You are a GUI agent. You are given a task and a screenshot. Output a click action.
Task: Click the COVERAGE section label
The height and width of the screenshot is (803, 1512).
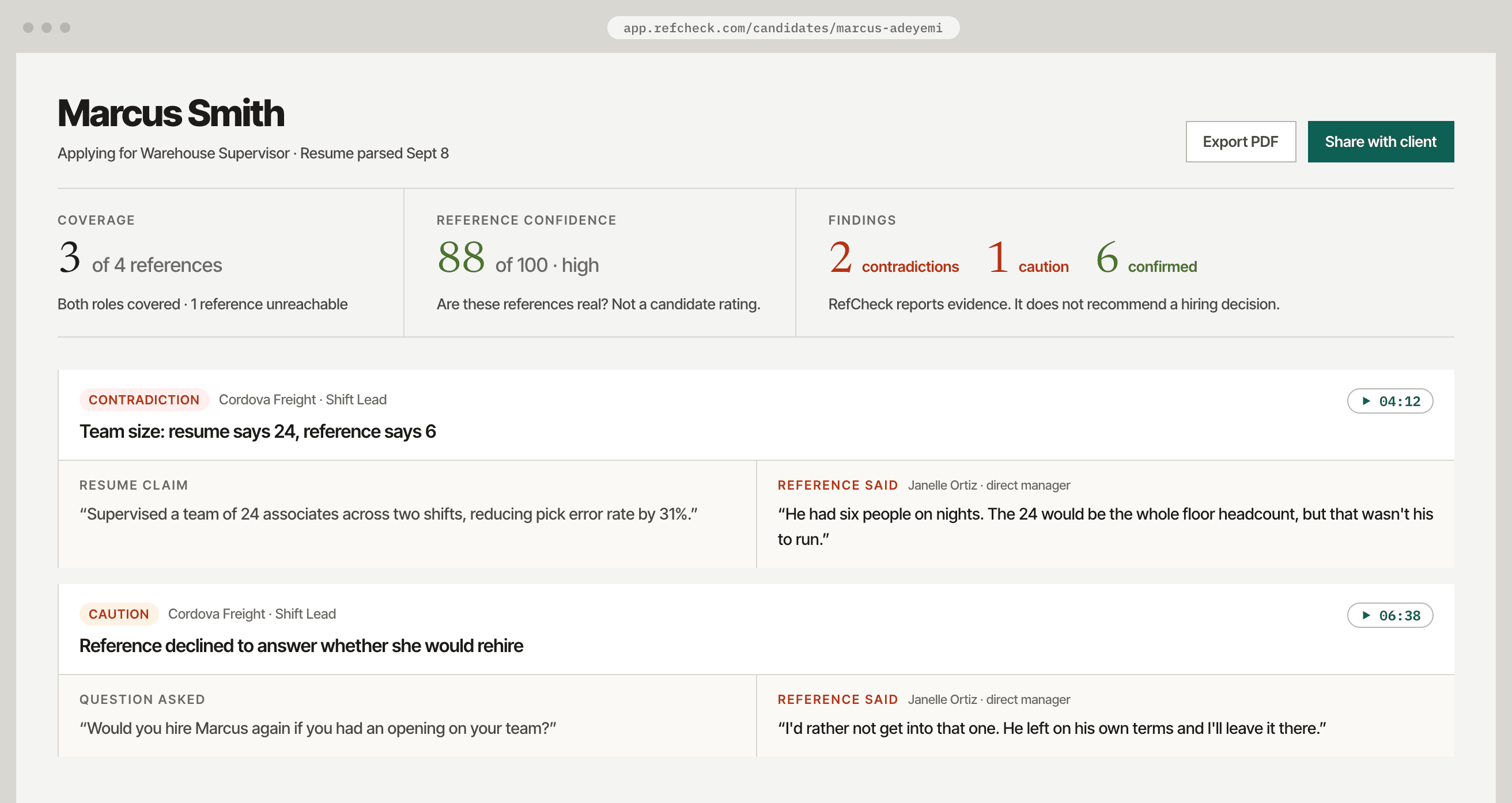pos(96,220)
